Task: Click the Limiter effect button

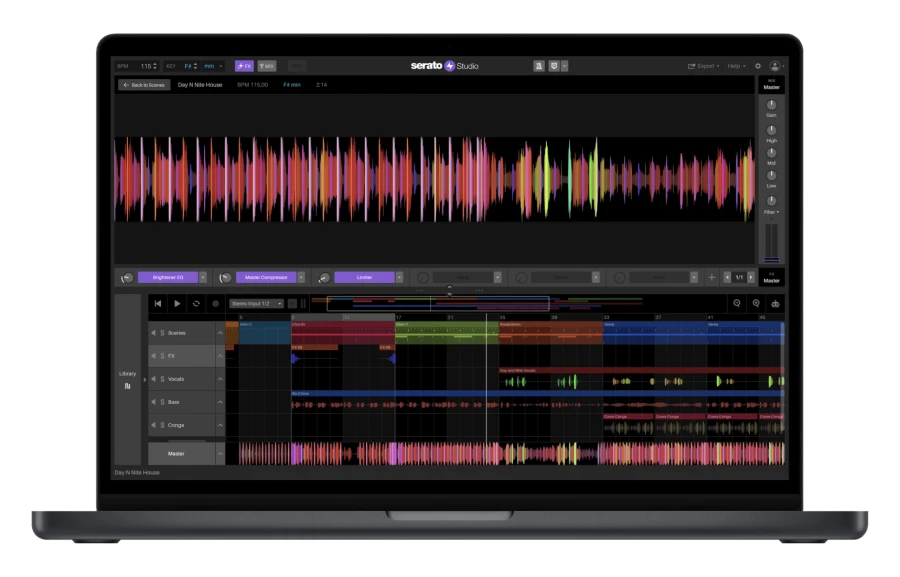Action: 364,277
